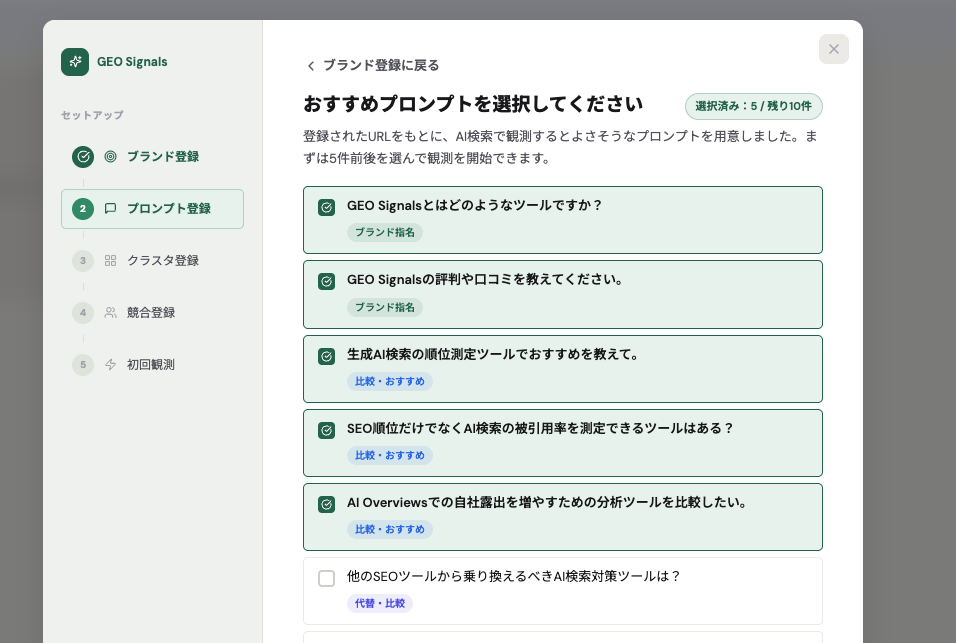Viewport: 956px width, 643px height.
Task: Click the text '他のSEOツールから乗り換えるべきAI検索対策ツールは？'
Action: pos(513,577)
